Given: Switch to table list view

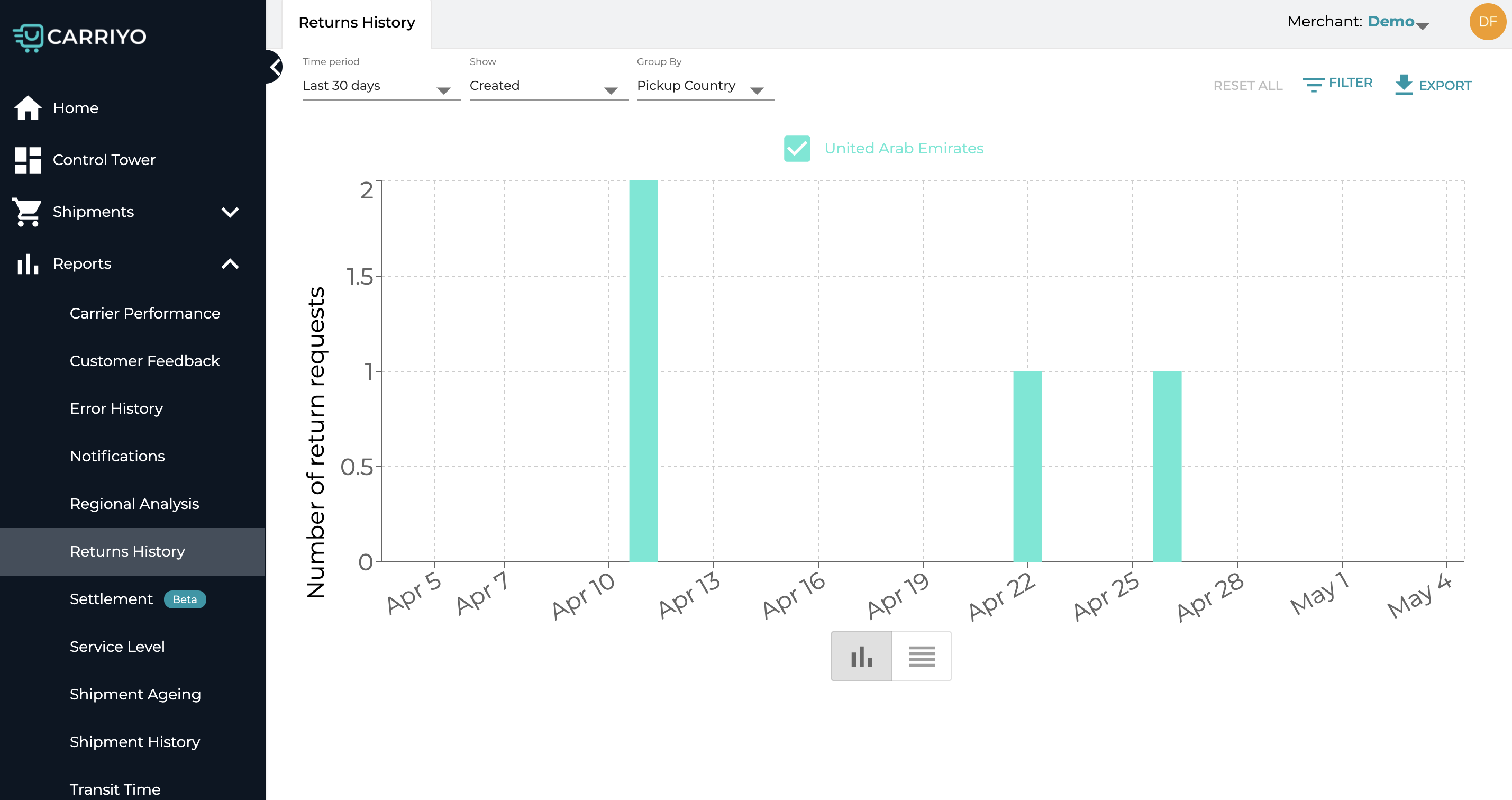Looking at the screenshot, I should point(922,656).
